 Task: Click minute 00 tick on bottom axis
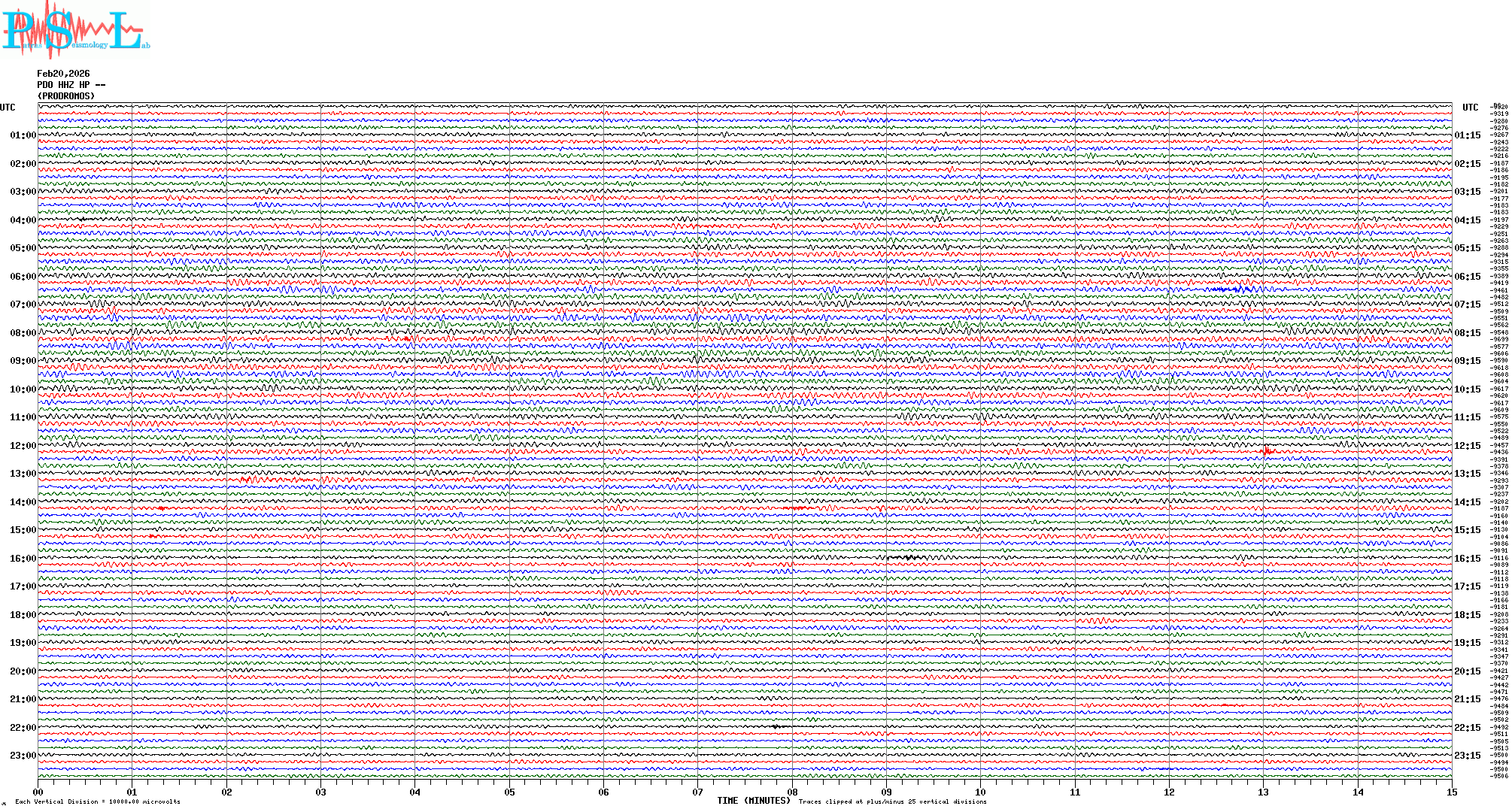click(x=38, y=792)
